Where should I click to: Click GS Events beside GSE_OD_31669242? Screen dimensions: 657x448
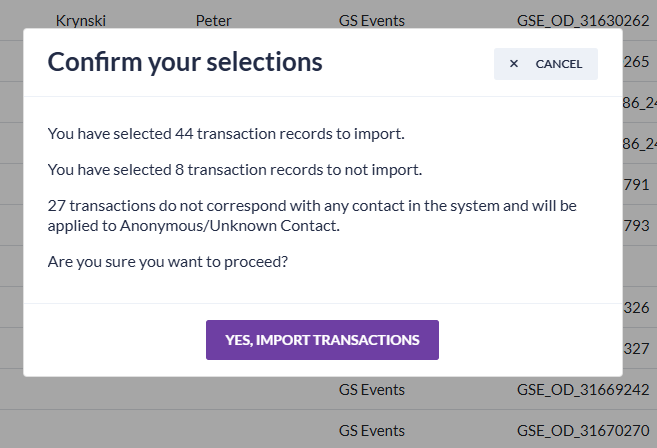click(x=372, y=389)
